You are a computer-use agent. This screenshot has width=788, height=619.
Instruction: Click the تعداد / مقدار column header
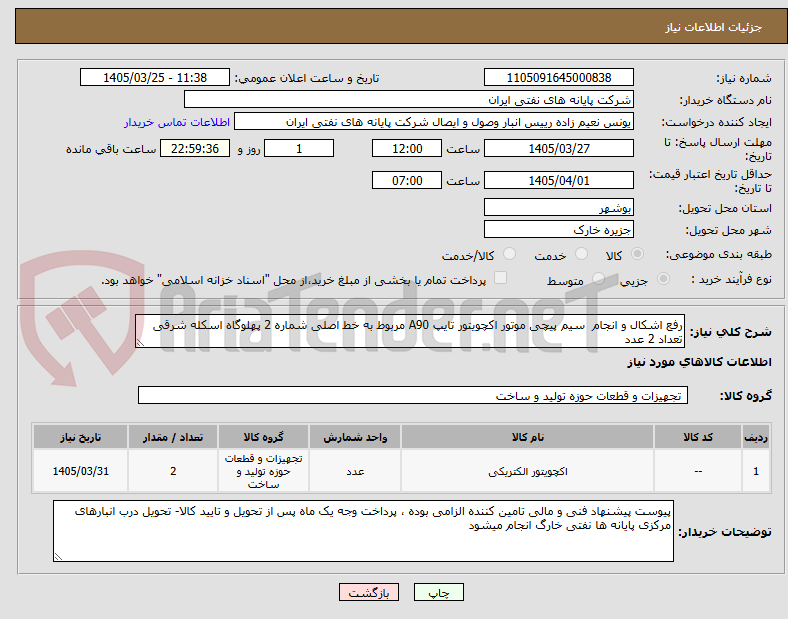tap(173, 437)
